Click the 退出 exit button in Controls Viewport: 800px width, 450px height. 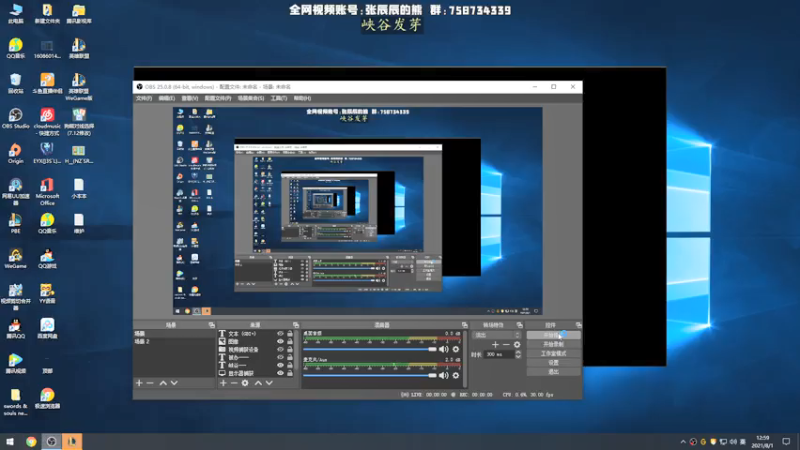(x=554, y=372)
